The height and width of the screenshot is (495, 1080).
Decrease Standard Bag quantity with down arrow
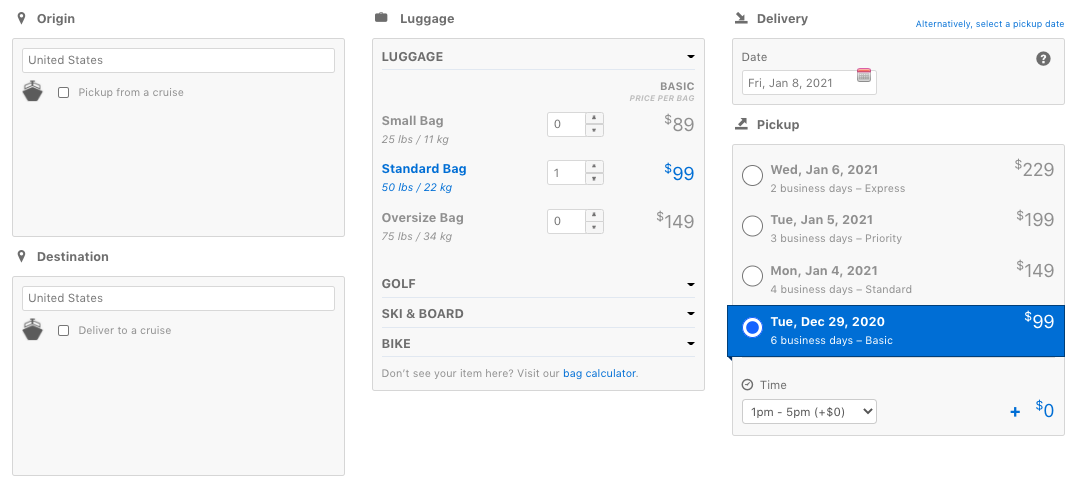[594, 179]
